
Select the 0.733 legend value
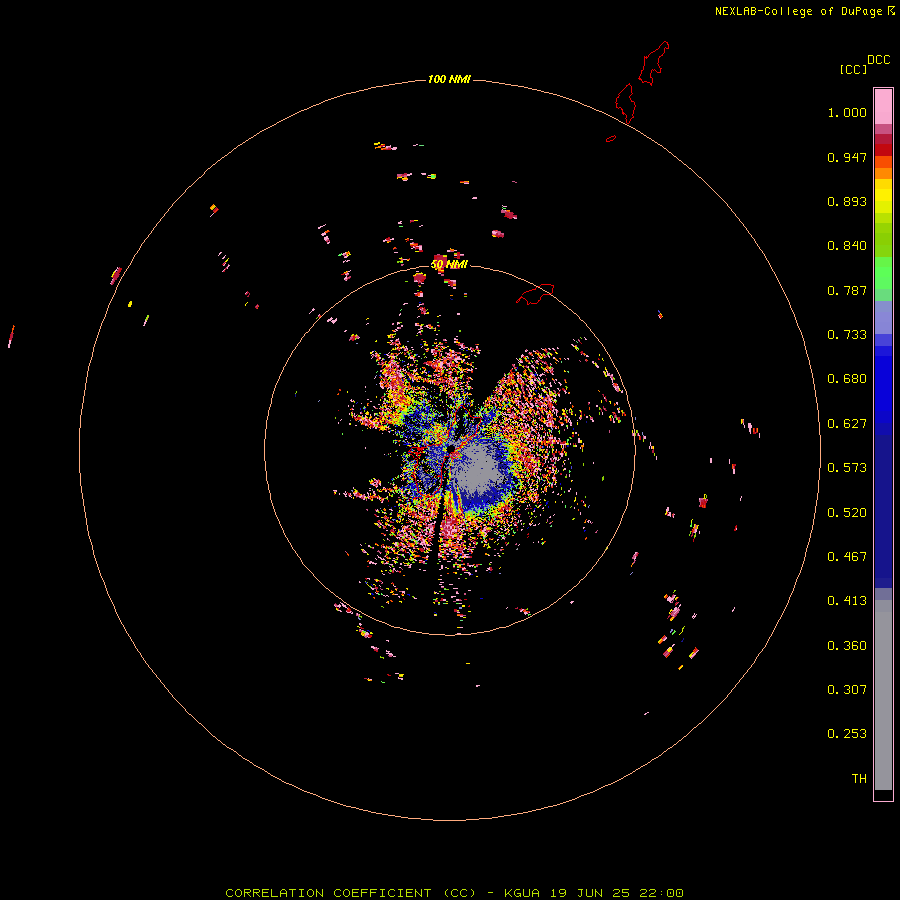(x=847, y=335)
